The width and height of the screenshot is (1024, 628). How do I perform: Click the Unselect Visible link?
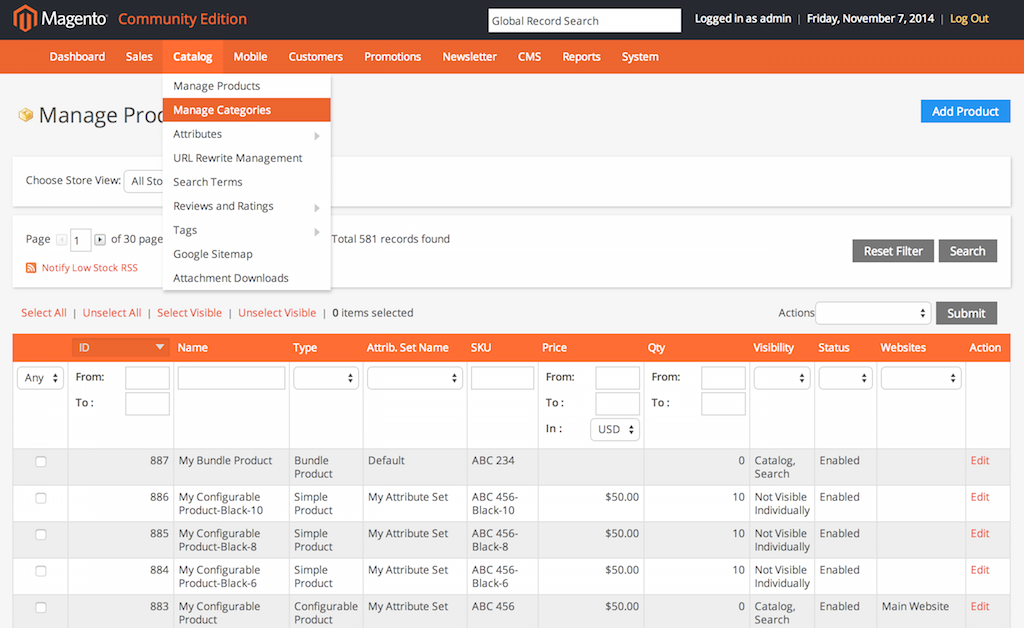[277, 313]
